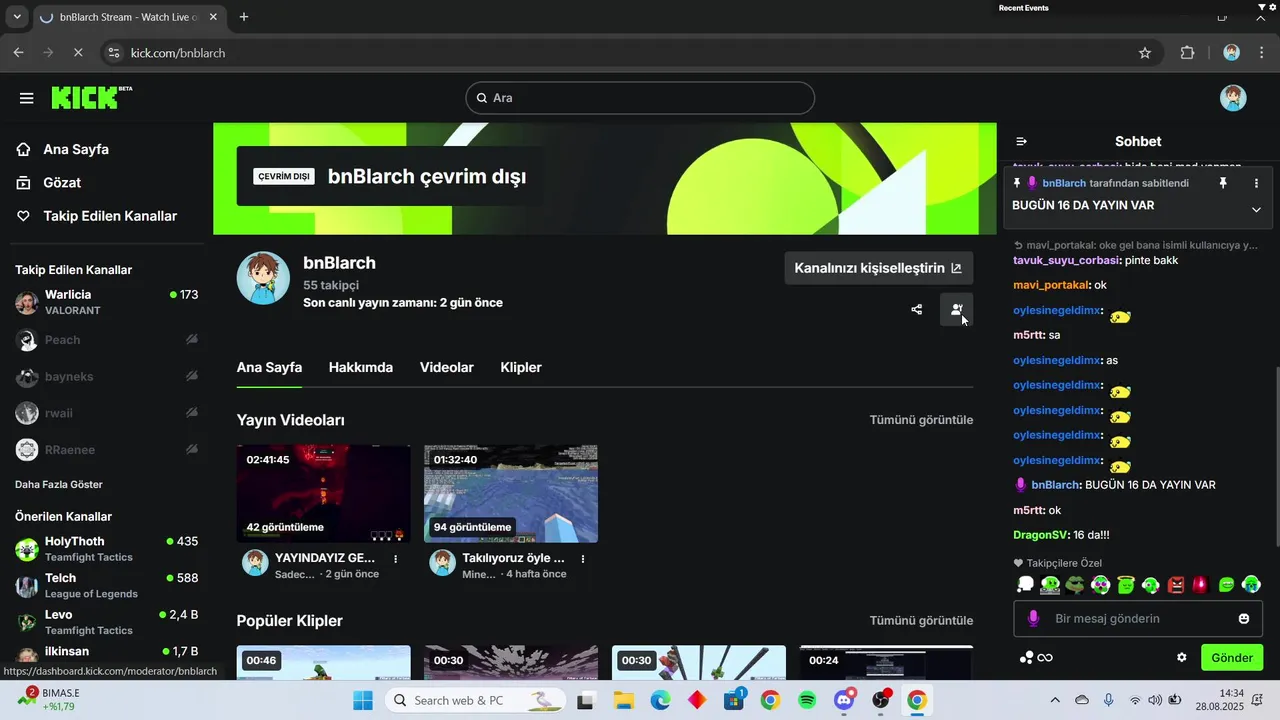Image resolution: width=1280 pixels, height=720 pixels.
Task: Open Telch recommended channel
Action: 106,585
